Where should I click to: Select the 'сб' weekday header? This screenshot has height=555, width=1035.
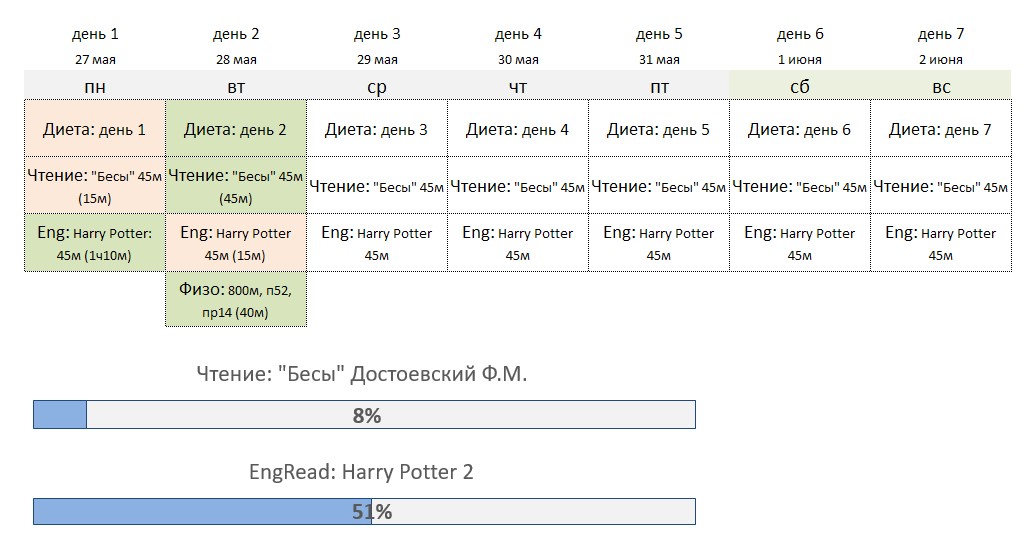(800, 86)
